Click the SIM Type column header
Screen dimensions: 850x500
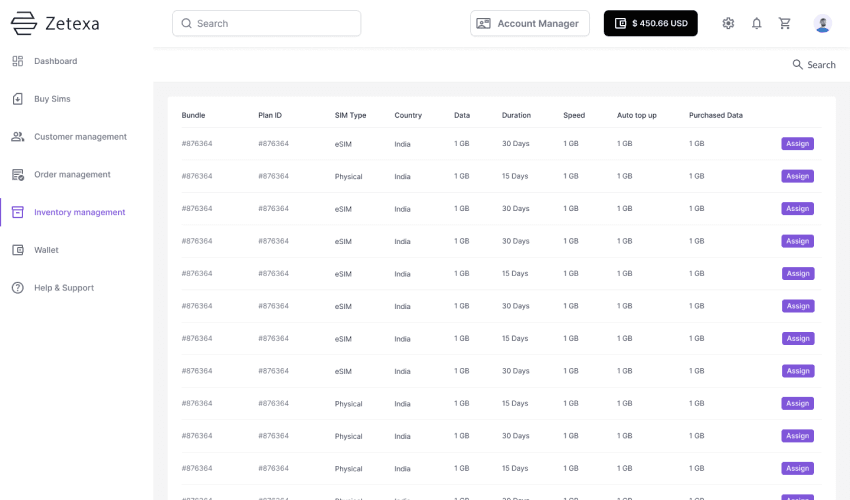[350, 115]
